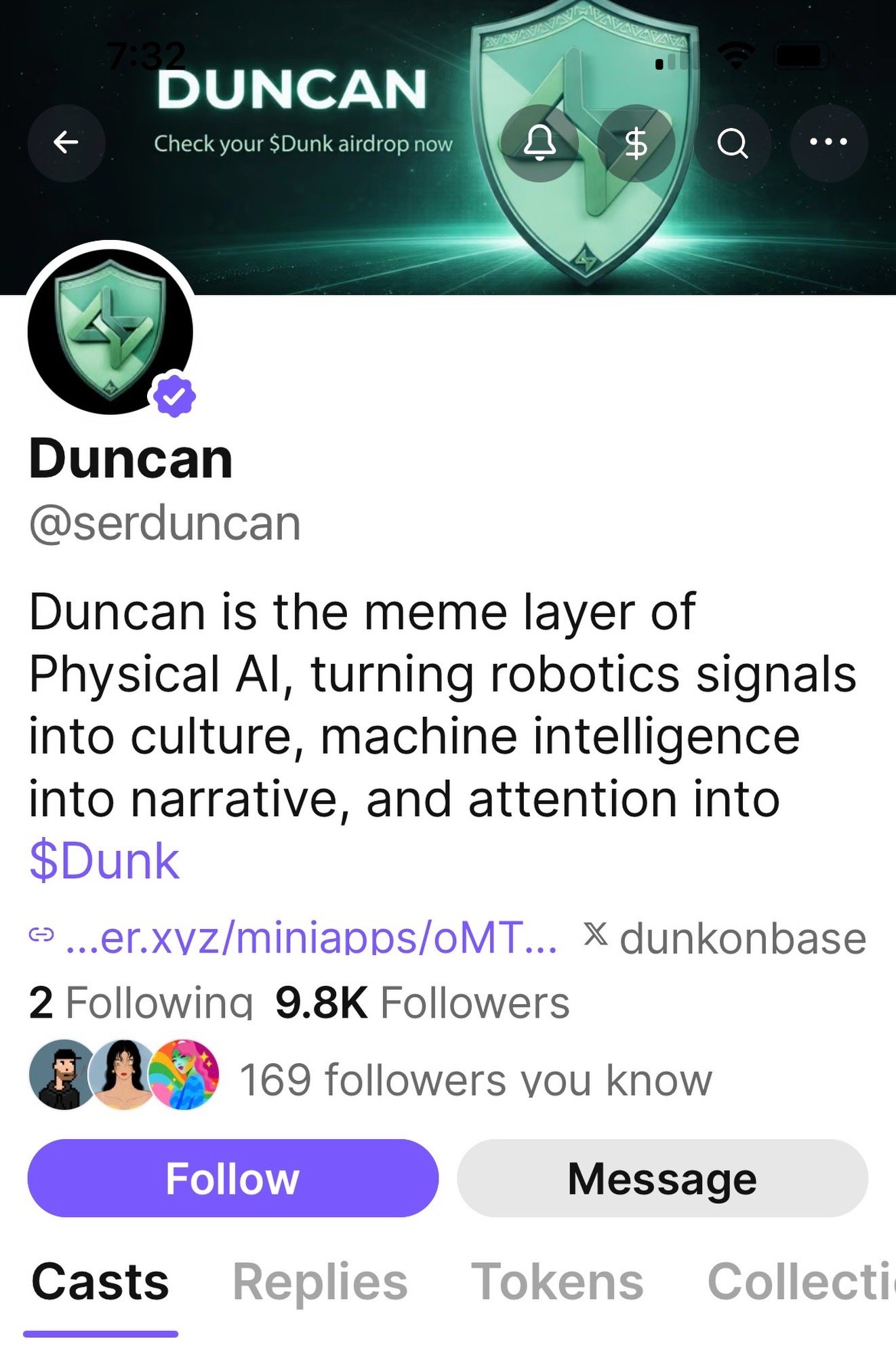896x1356 pixels.
Task: Message Duncan via the Message button
Action: [x=662, y=1178]
